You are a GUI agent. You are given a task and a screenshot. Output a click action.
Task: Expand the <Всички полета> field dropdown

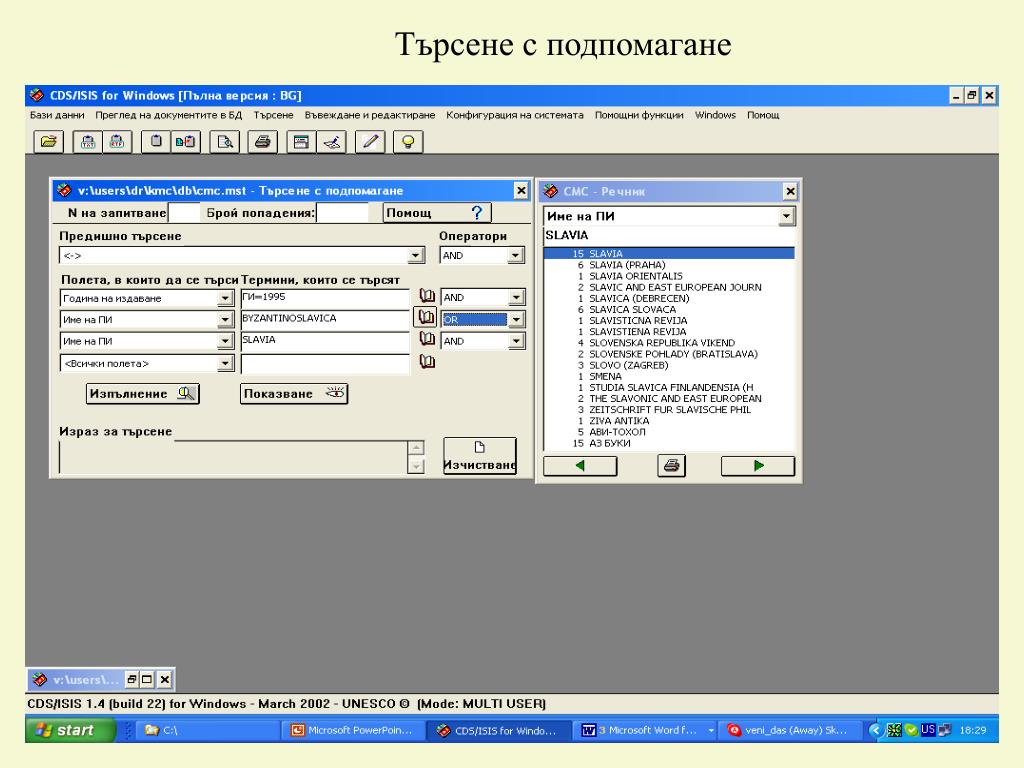tap(225, 363)
